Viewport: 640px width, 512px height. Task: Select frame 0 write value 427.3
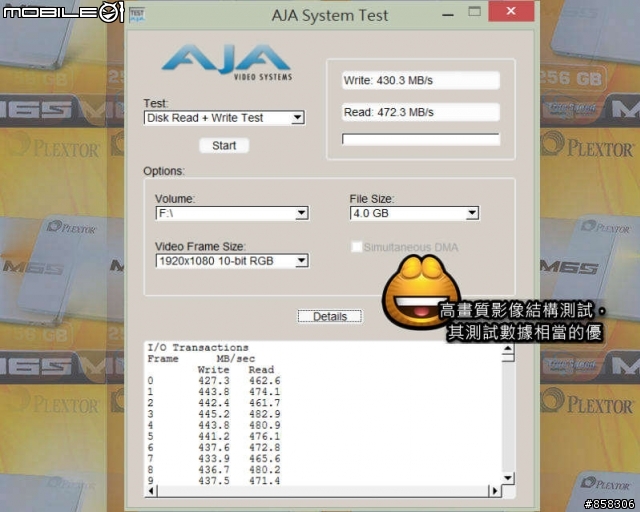214,381
